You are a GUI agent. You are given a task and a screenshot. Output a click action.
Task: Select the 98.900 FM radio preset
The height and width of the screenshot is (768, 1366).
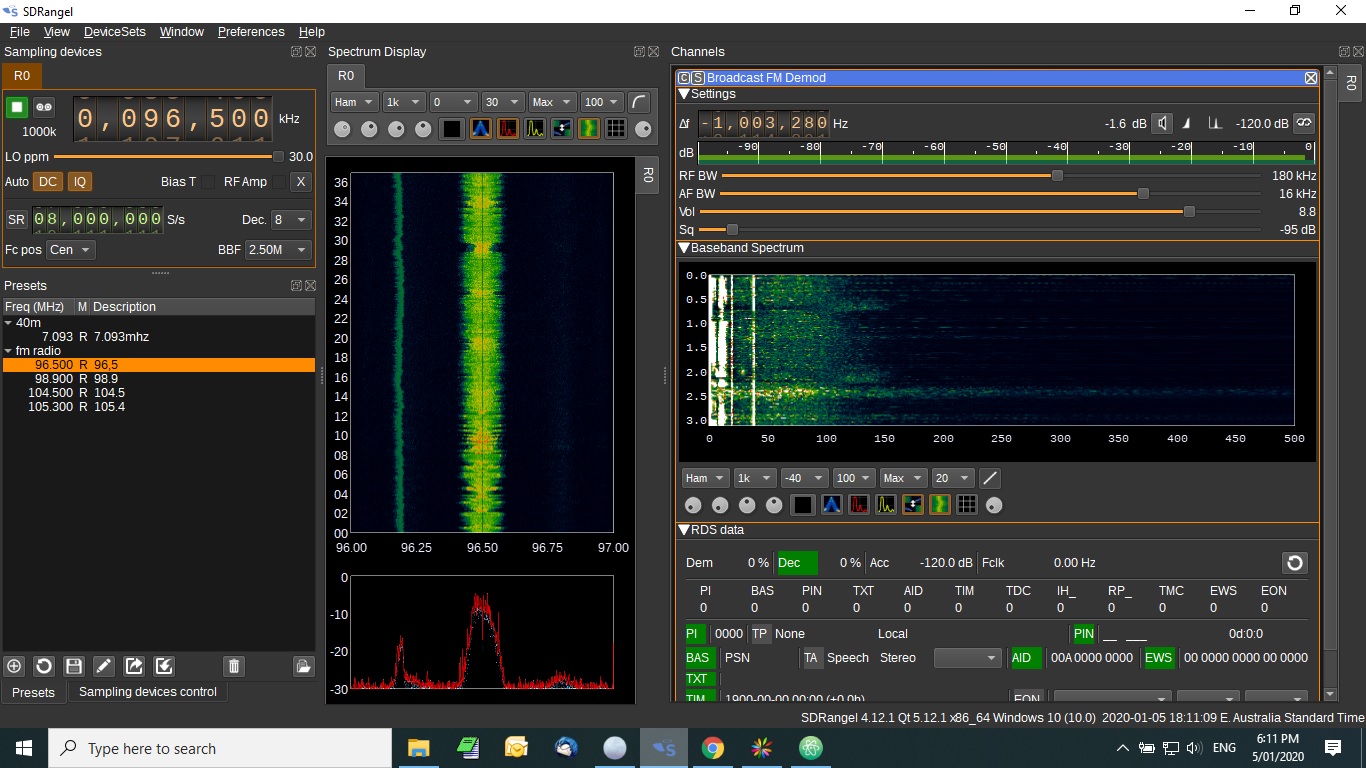tap(55, 379)
